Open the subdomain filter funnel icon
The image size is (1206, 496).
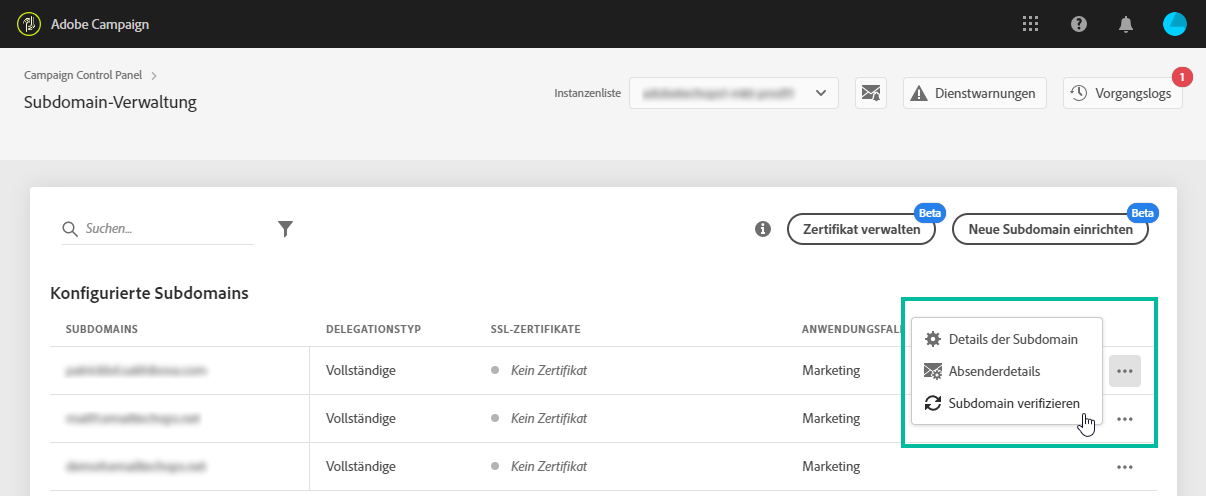[285, 229]
